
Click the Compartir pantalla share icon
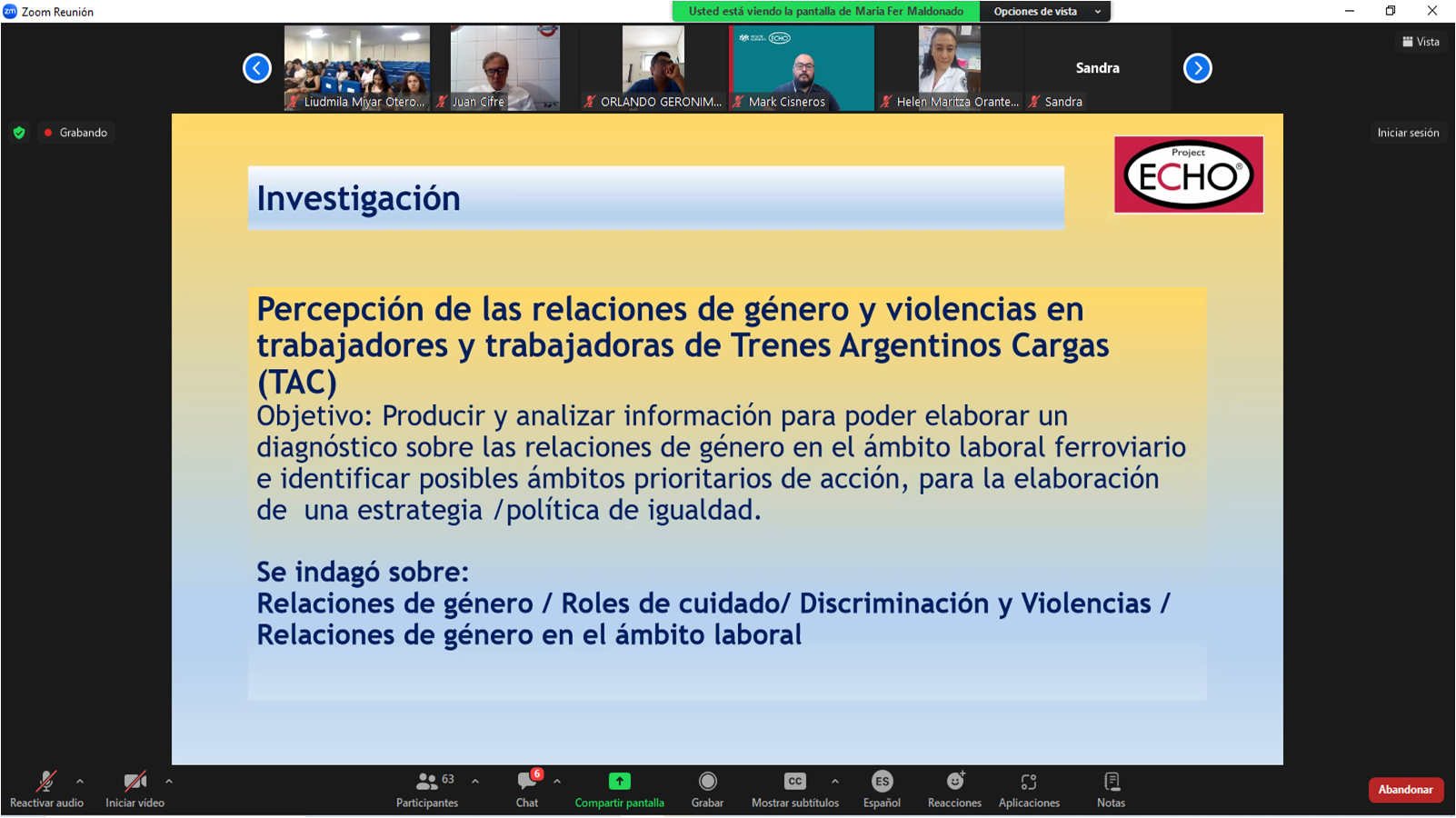coord(619,783)
